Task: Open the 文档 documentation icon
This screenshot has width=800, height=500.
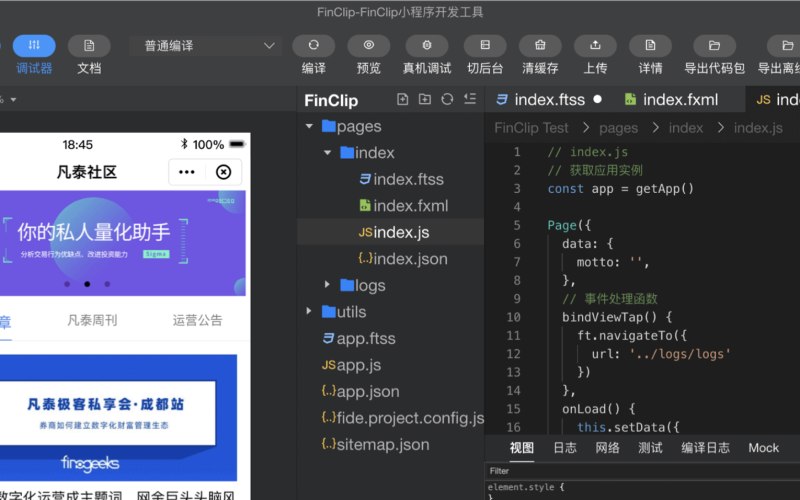Action: point(89,46)
